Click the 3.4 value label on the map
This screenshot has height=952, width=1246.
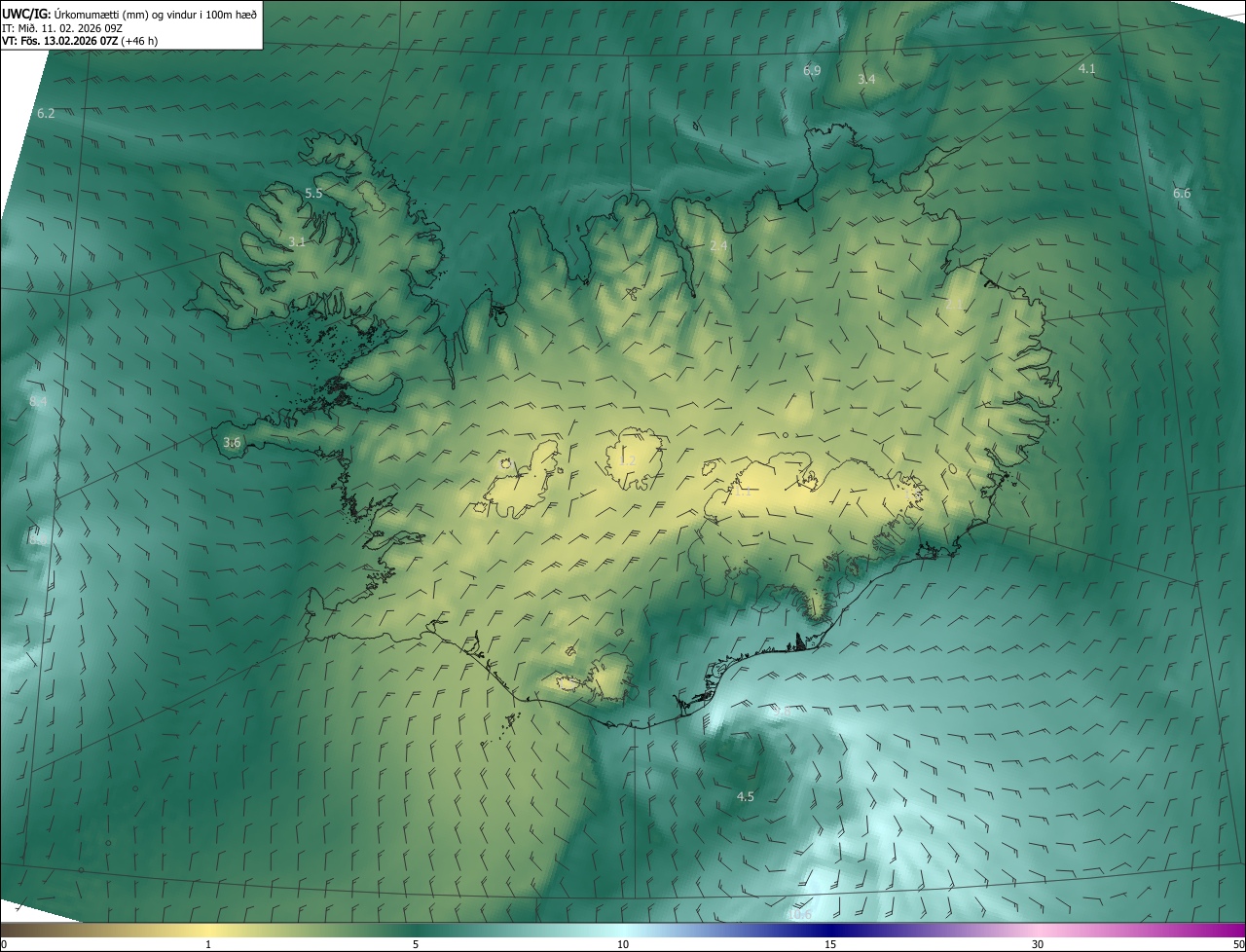pos(866,79)
